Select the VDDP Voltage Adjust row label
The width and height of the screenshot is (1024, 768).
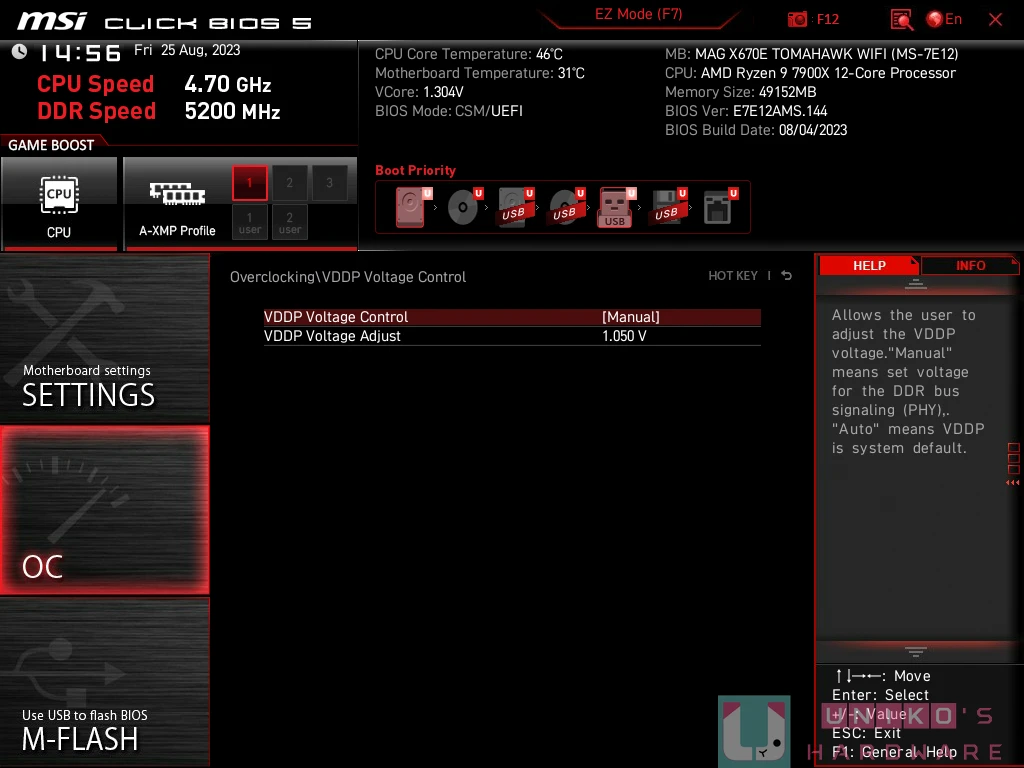332,336
